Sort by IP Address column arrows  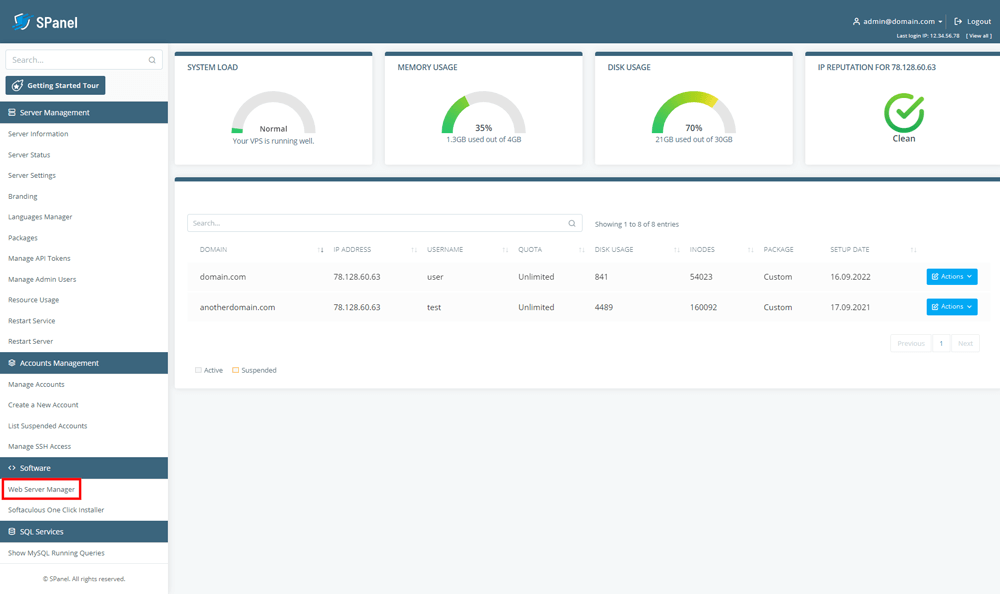[x=414, y=250]
